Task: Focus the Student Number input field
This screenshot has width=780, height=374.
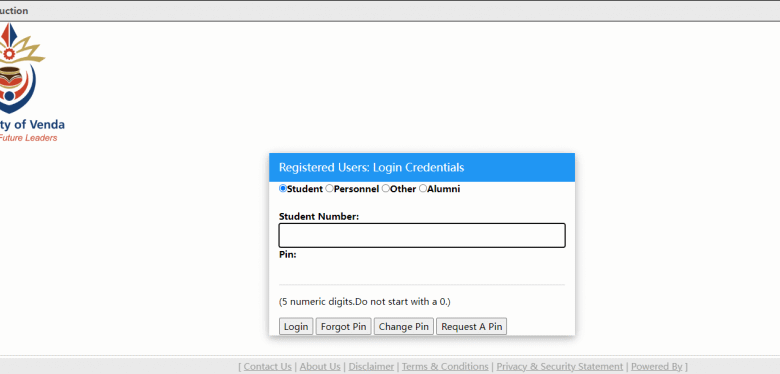Action: 422,235
